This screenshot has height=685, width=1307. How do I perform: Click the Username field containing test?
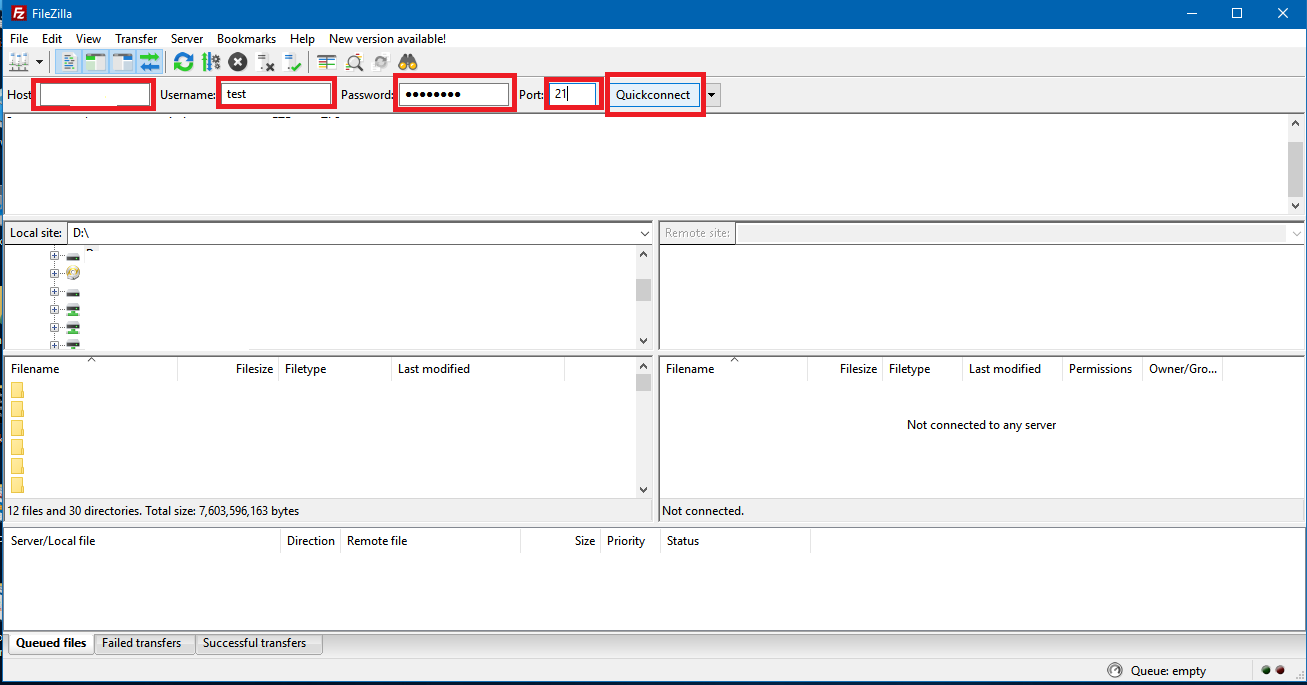tap(275, 95)
